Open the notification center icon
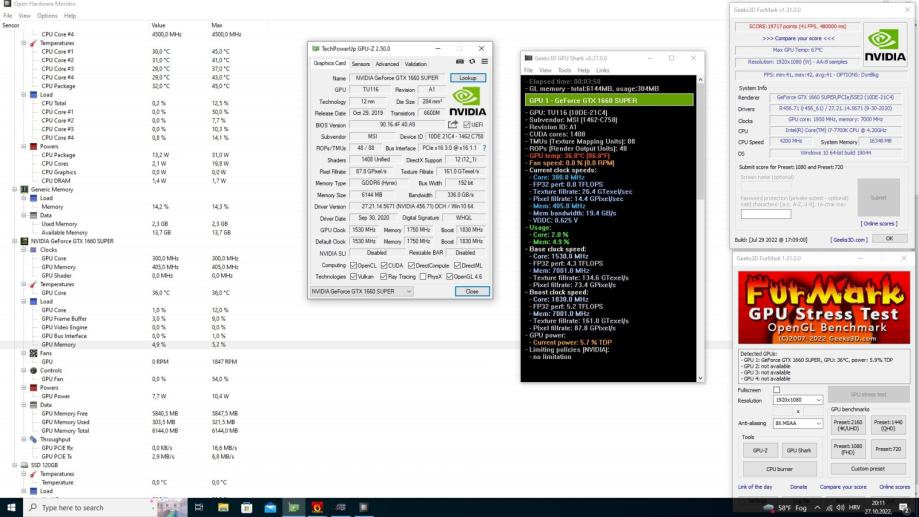The height and width of the screenshot is (517, 919). [x=904, y=508]
